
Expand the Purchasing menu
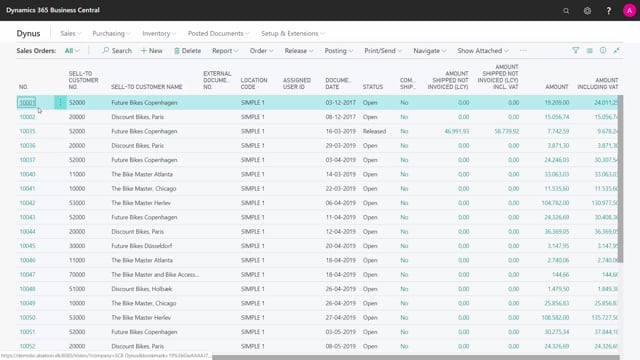111,33
